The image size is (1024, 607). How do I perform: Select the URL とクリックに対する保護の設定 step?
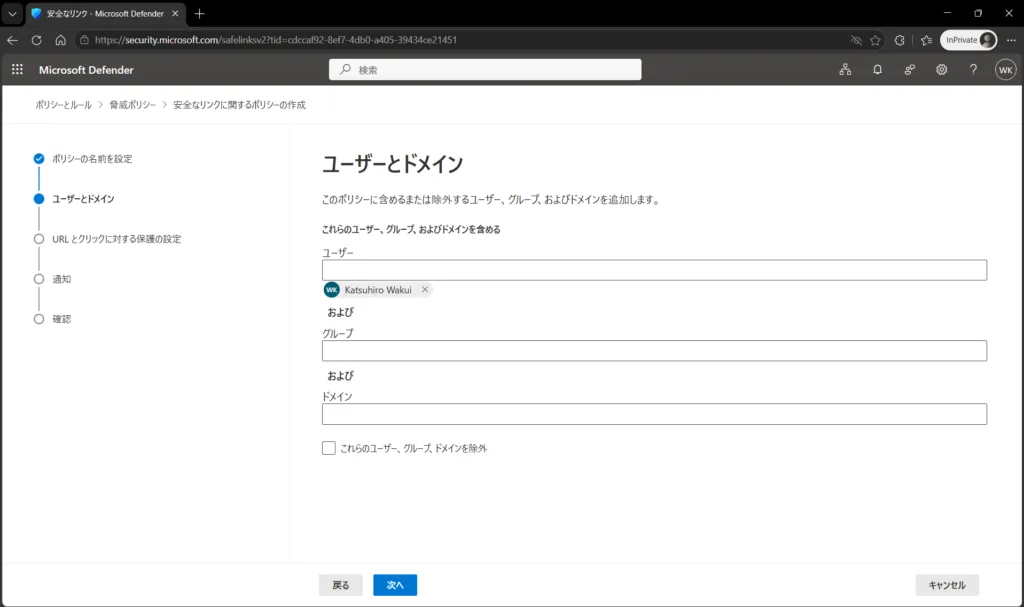click(116, 239)
